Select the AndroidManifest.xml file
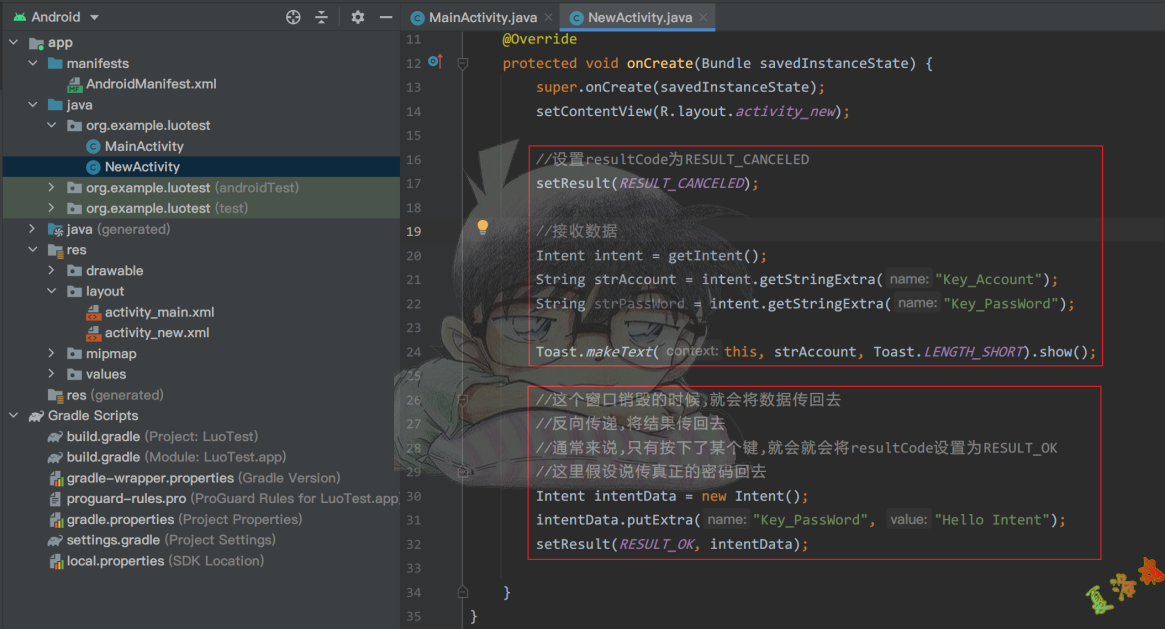The height and width of the screenshot is (629, 1165). 150,84
